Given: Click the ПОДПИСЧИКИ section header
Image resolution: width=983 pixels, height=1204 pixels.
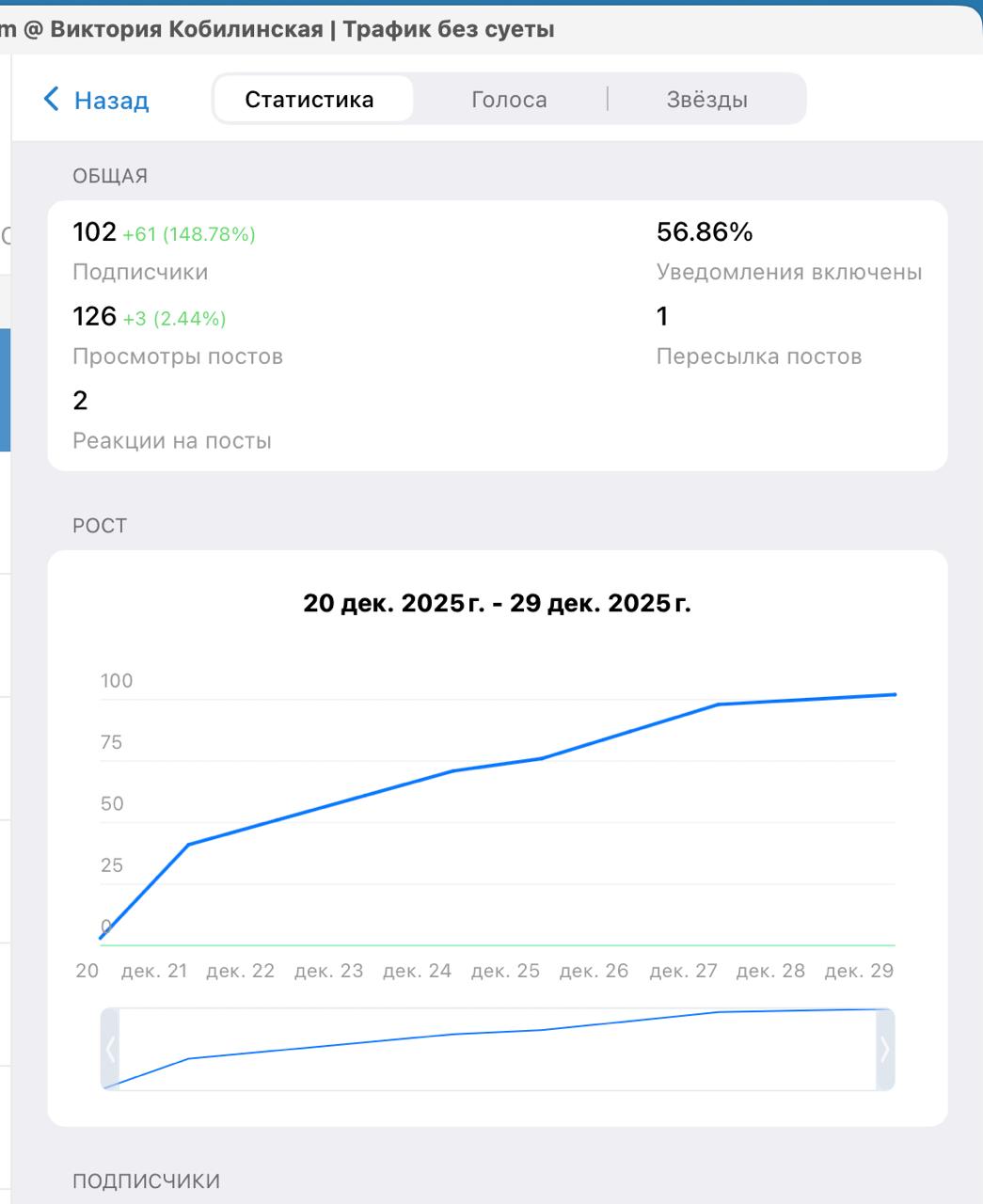Looking at the screenshot, I should pos(146,1180).
